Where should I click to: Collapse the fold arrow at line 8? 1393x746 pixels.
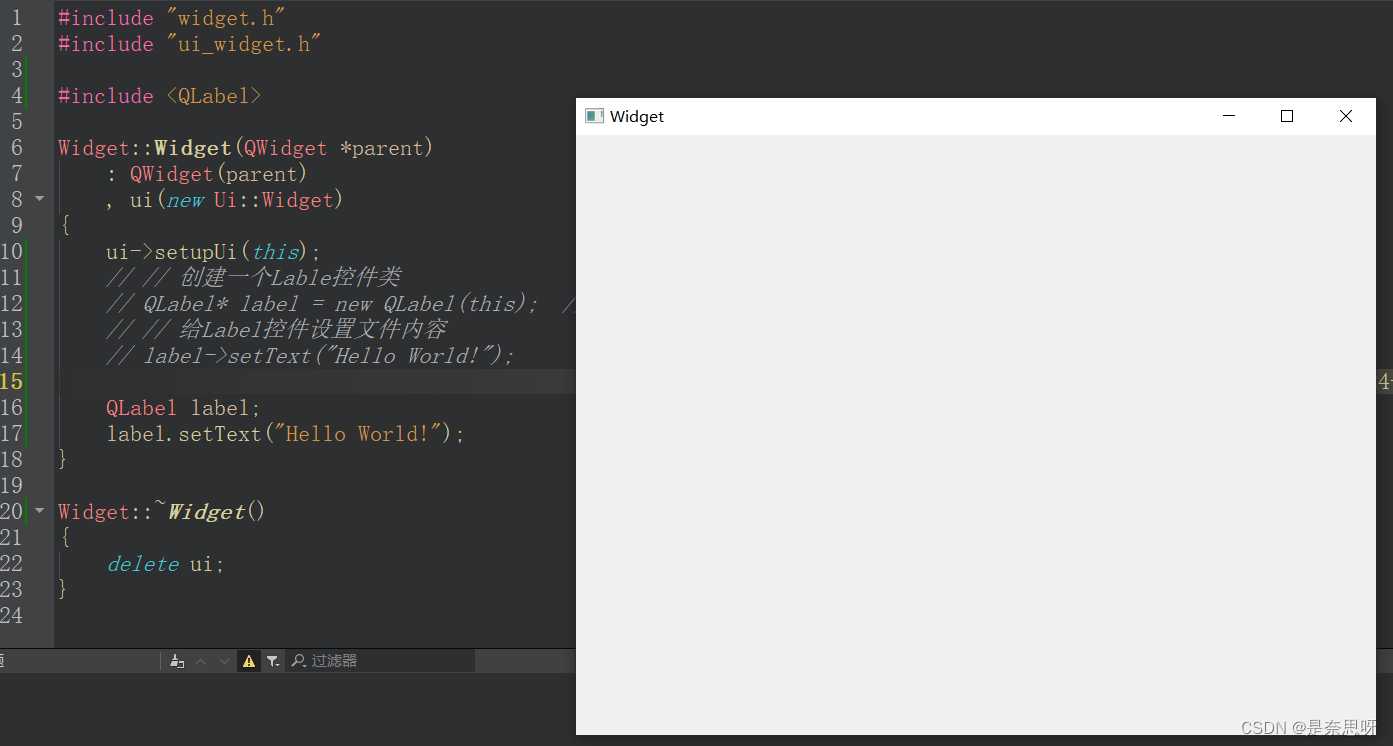click(40, 199)
